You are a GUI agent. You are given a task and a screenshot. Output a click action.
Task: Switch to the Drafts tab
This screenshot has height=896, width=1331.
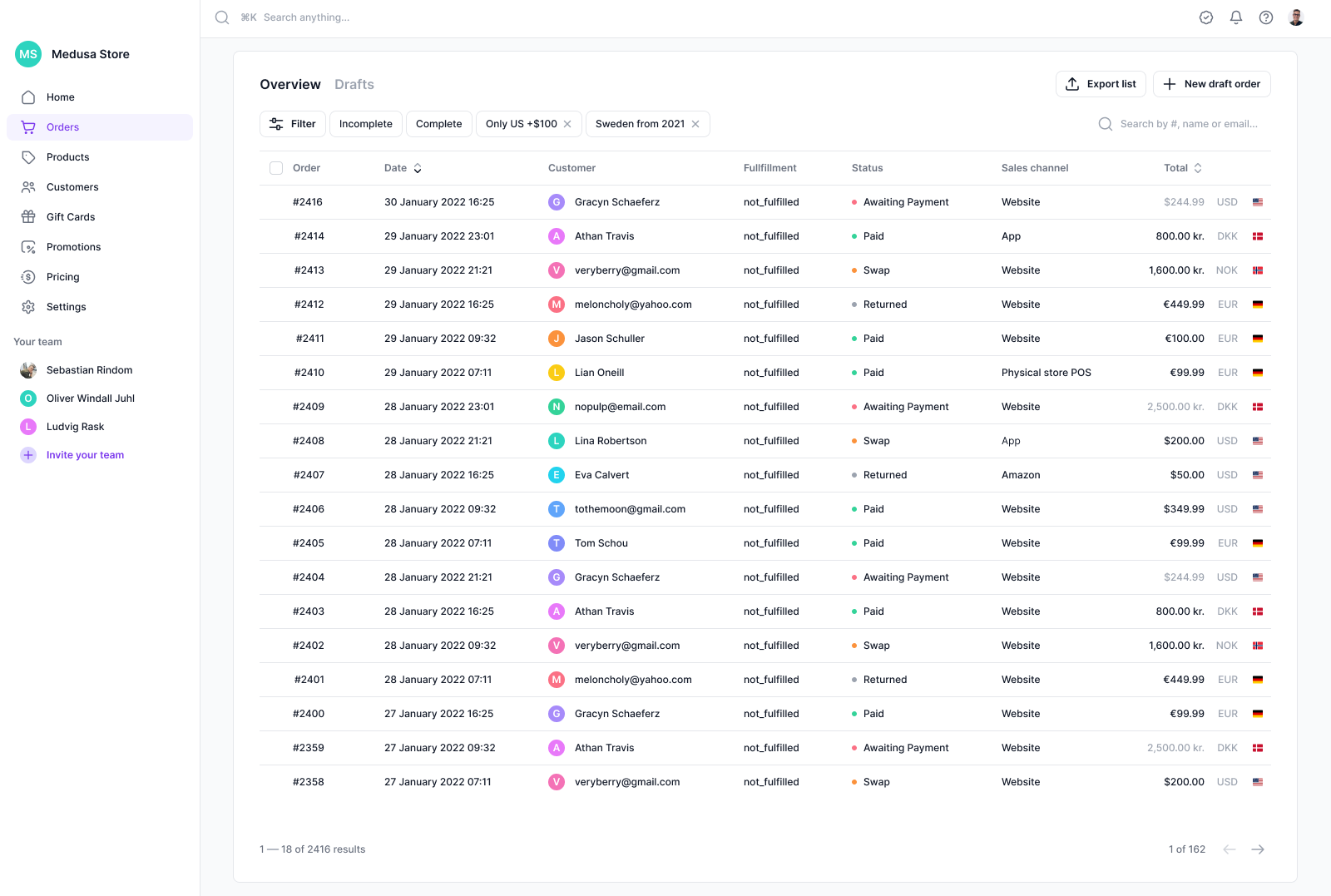(x=354, y=84)
